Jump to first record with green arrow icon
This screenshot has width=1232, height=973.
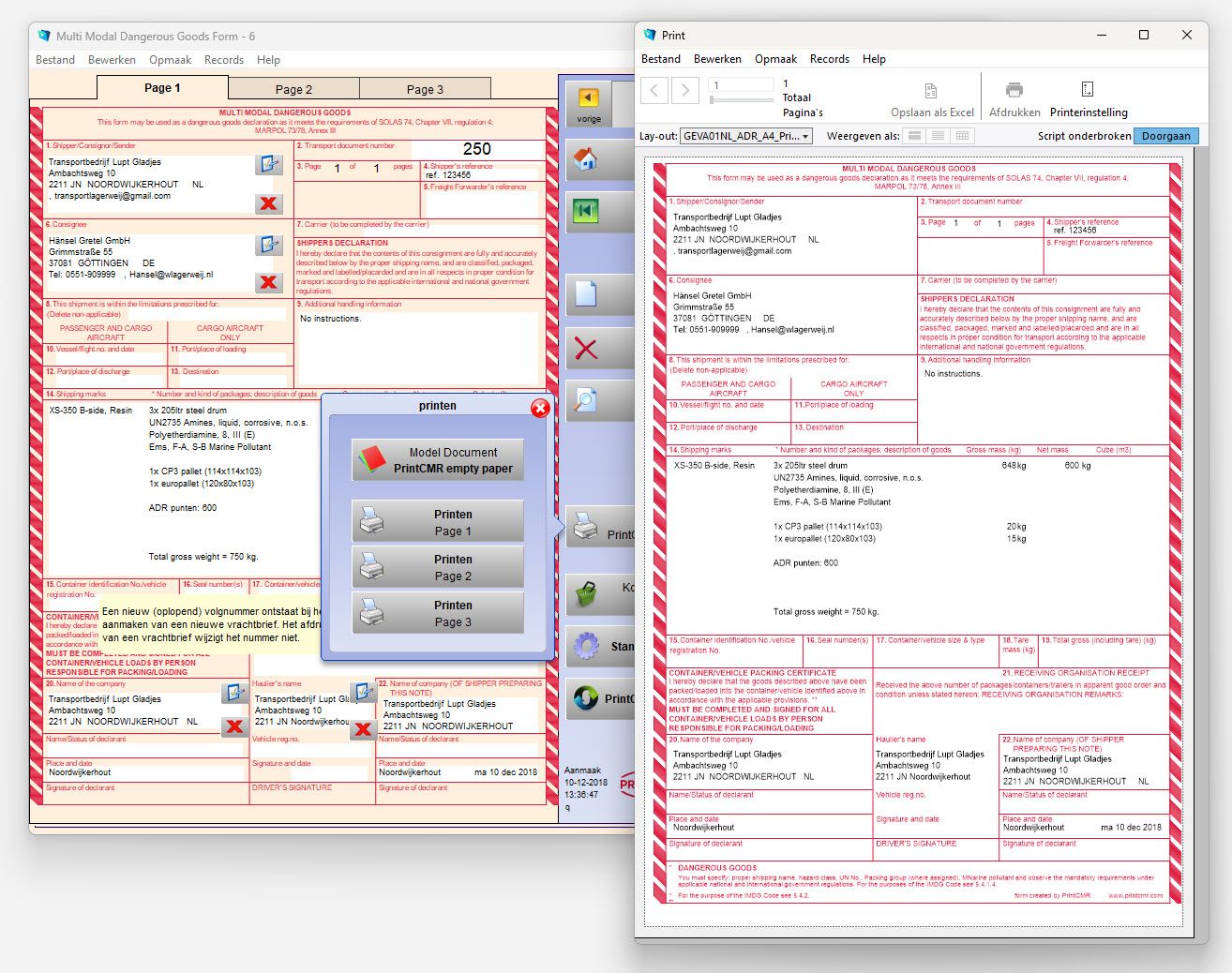[x=586, y=212]
